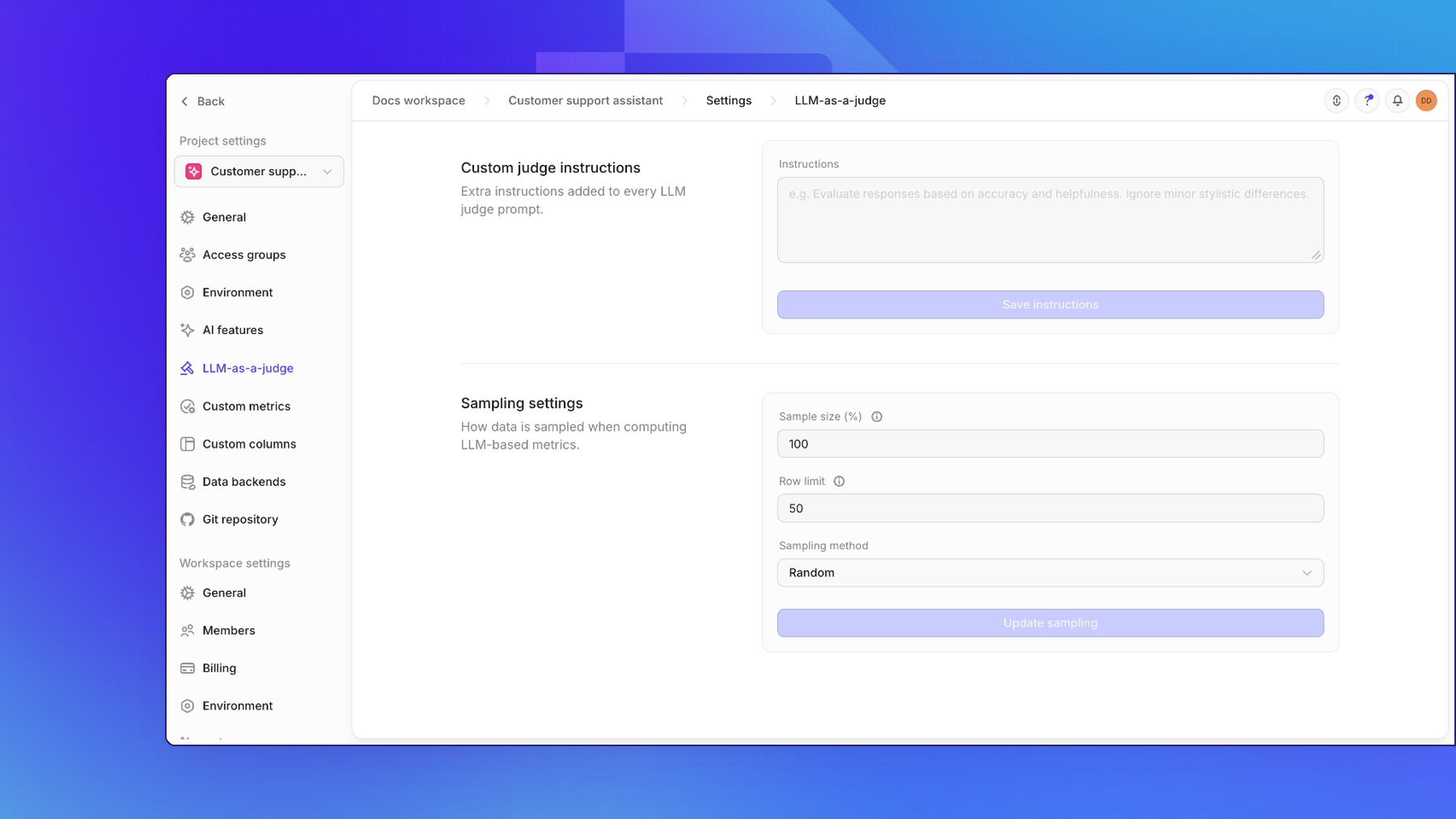Go to Docs workspace breadcrumb
The height and width of the screenshot is (819, 1456).
(418, 100)
